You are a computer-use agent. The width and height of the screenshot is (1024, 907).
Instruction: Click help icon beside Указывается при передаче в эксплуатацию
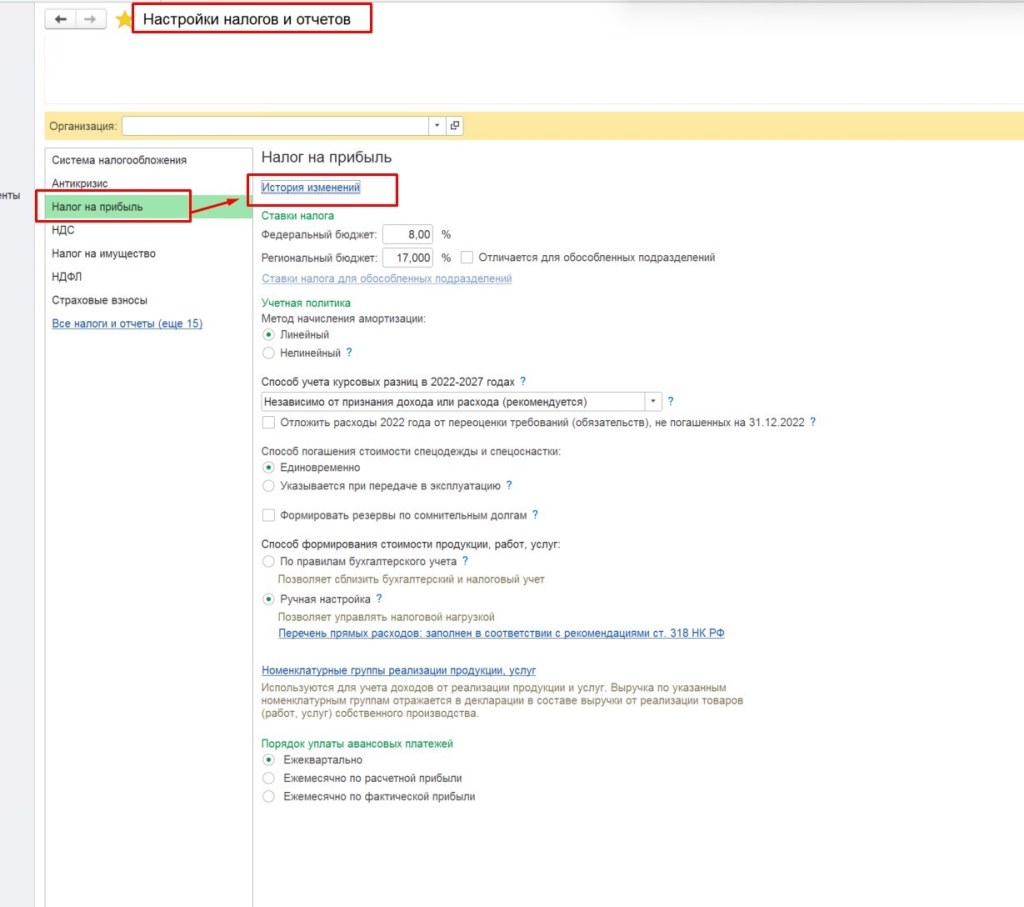coord(509,485)
